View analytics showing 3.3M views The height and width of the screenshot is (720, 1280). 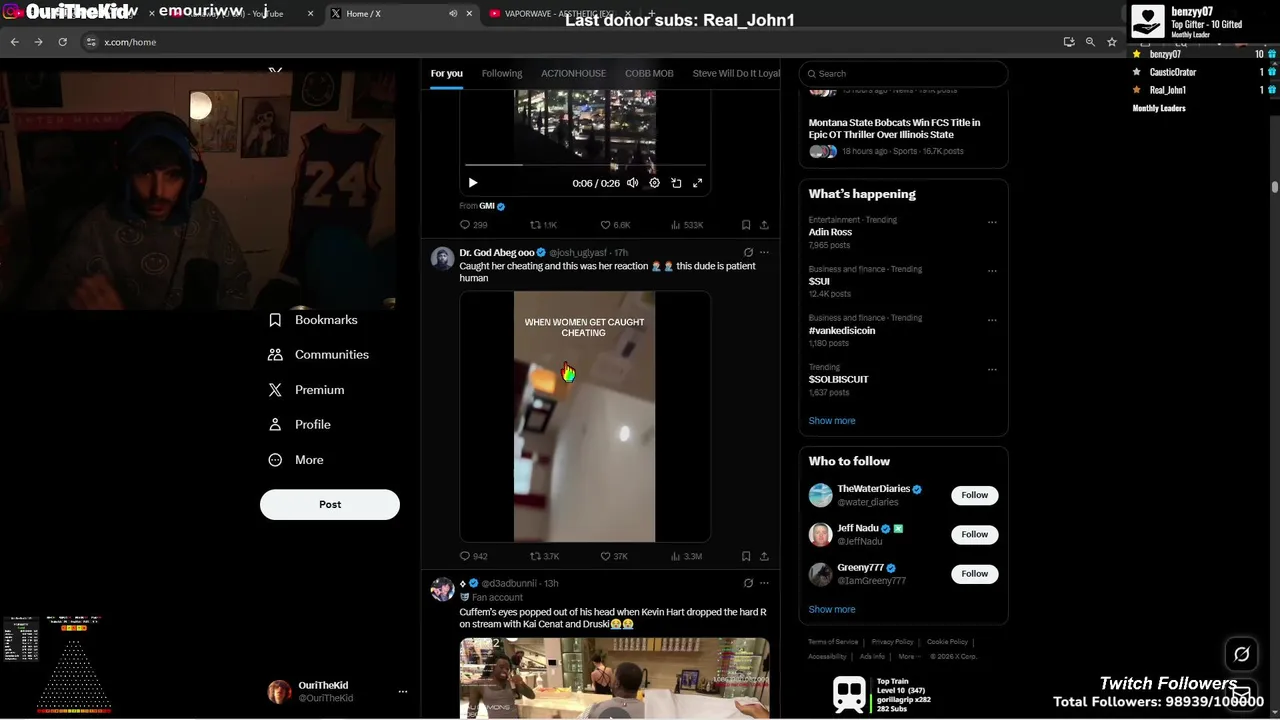point(687,556)
